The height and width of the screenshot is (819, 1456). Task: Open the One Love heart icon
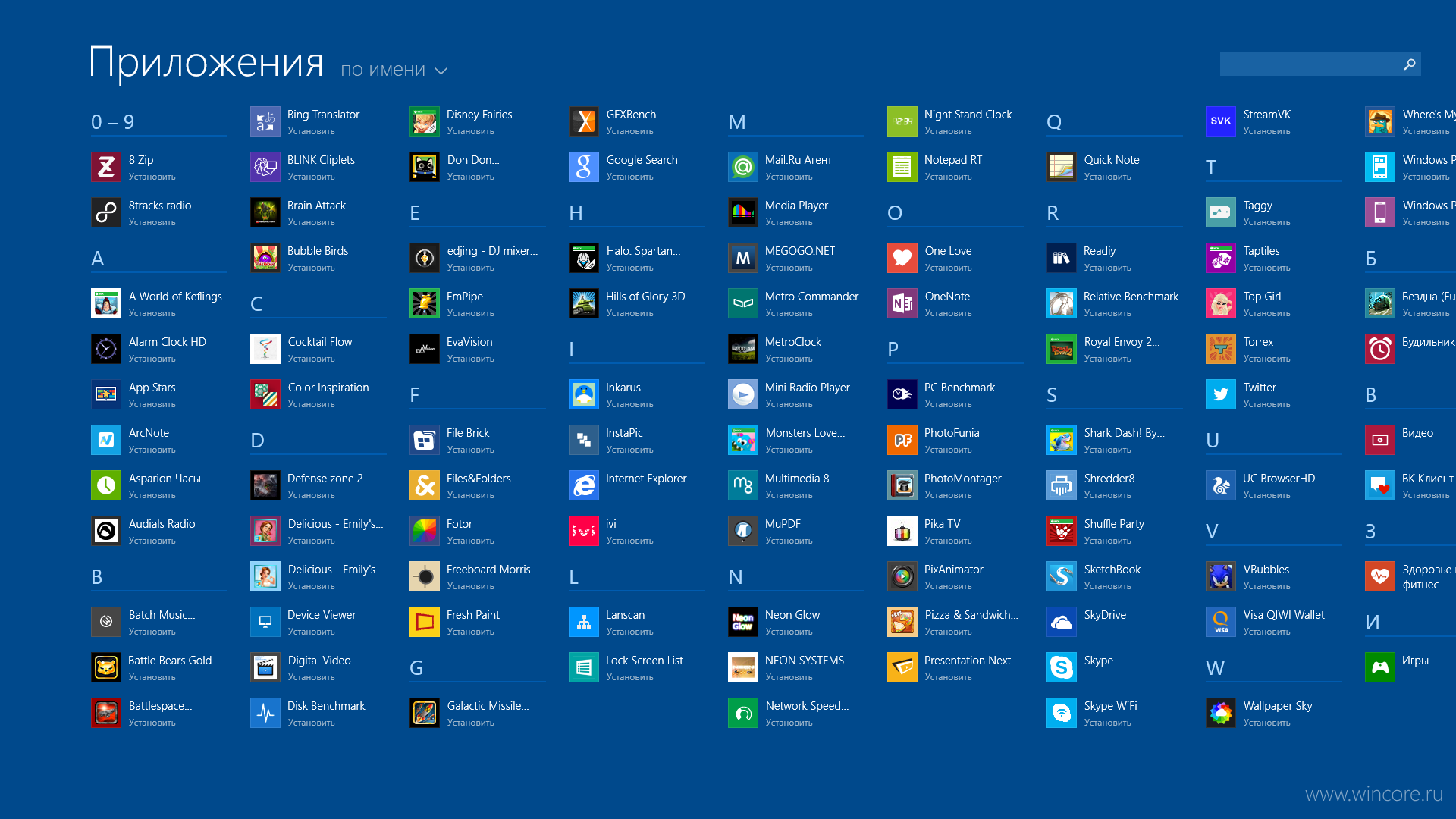(x=902, y=258)
